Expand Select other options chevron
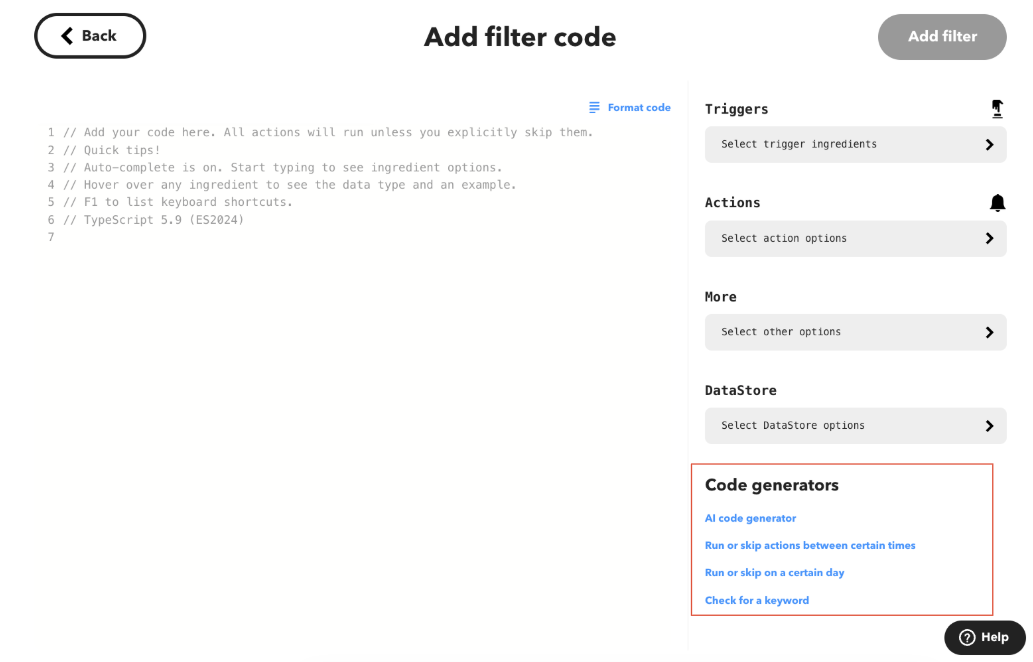The width and height of the screenshot is (1033, 662). point(989,332)
